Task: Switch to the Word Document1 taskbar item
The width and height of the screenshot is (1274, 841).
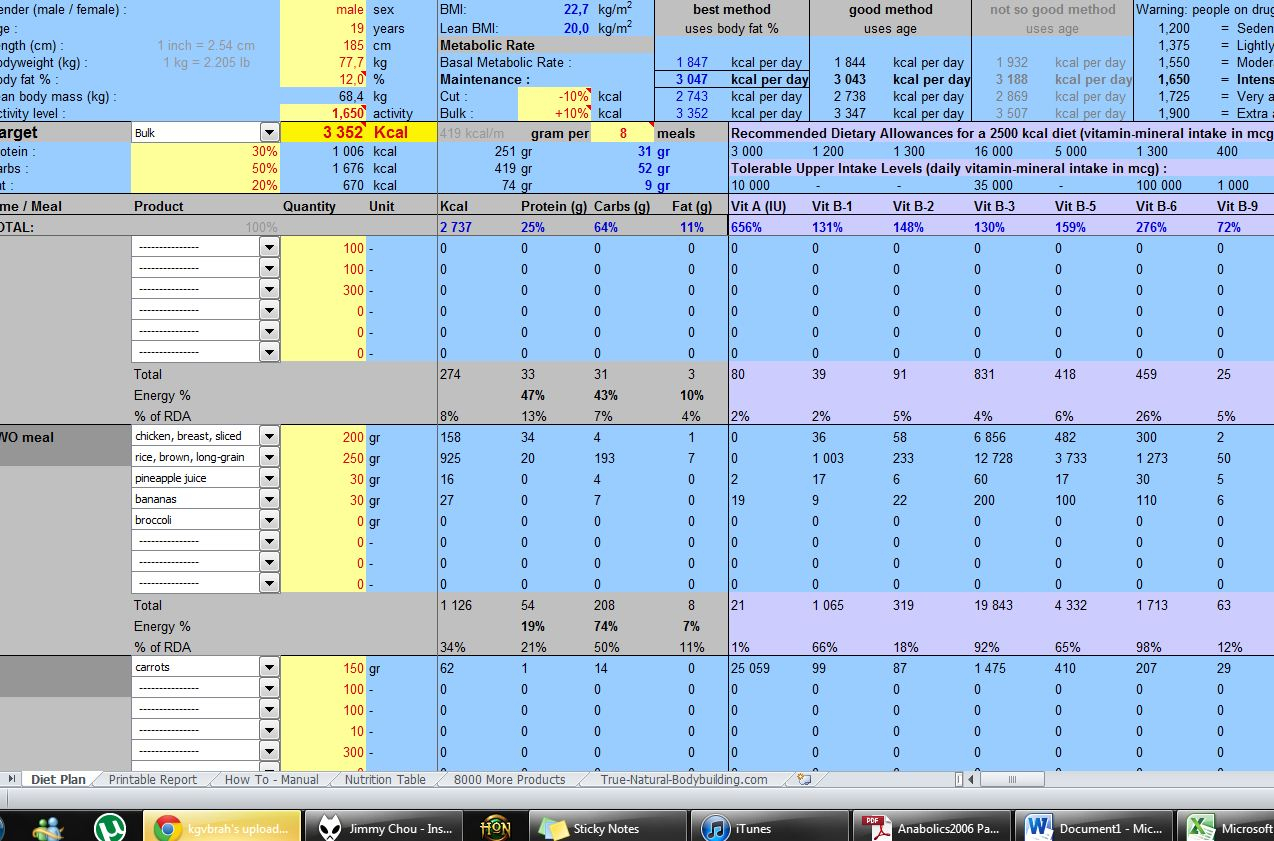Action: tap(1093, 828)
